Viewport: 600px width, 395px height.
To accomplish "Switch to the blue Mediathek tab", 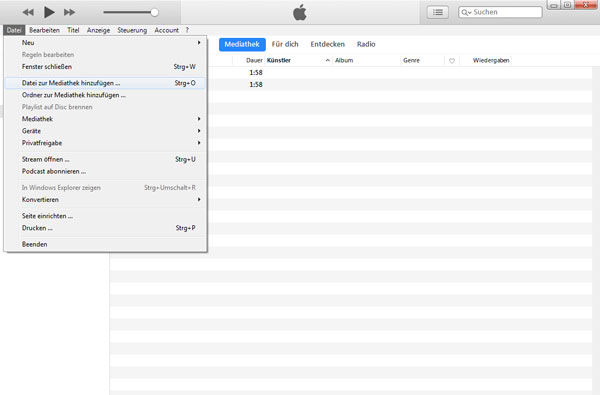I will click(x=242, y=44).
